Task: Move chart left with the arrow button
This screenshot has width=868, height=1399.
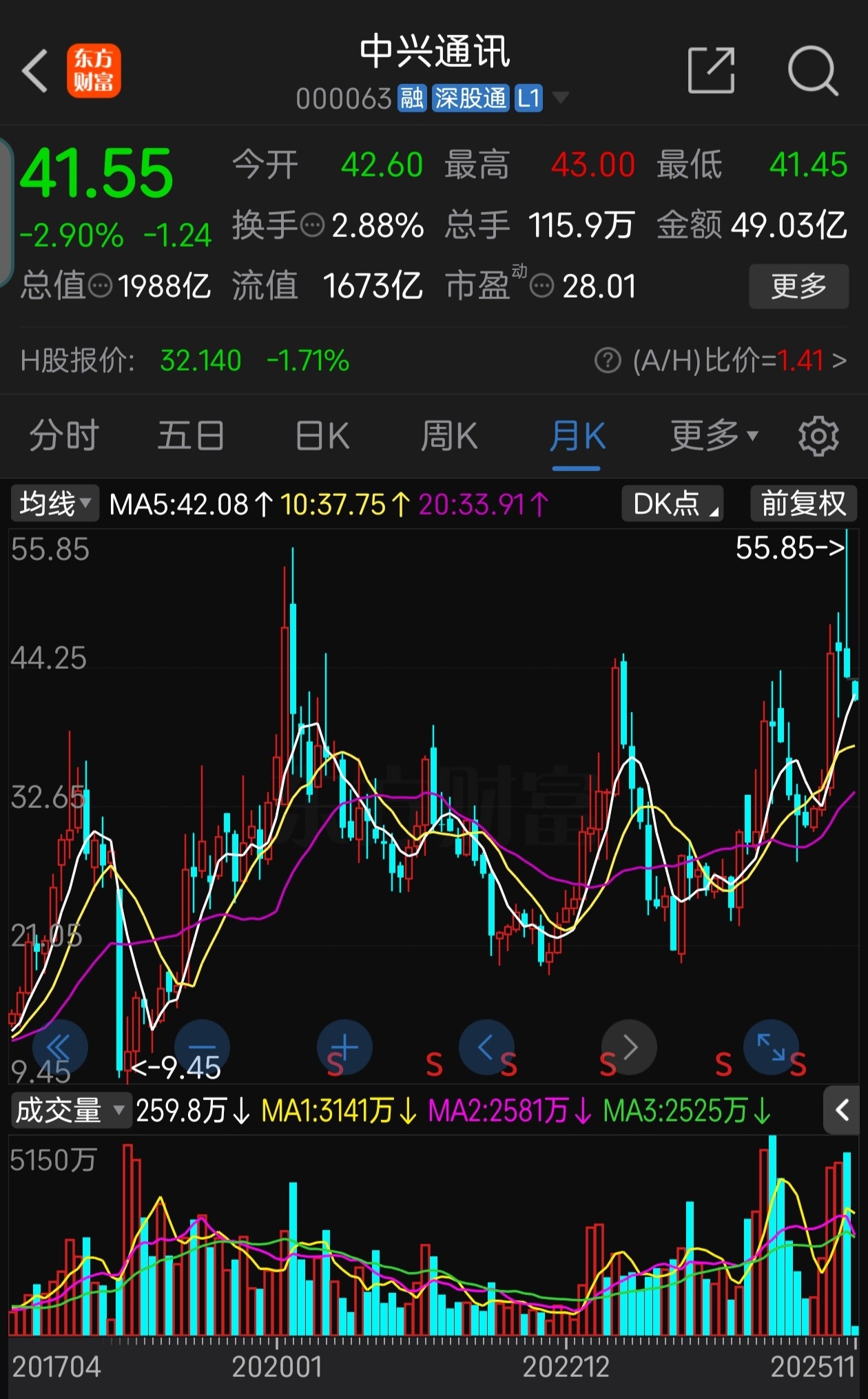Action: point(486,1048)
